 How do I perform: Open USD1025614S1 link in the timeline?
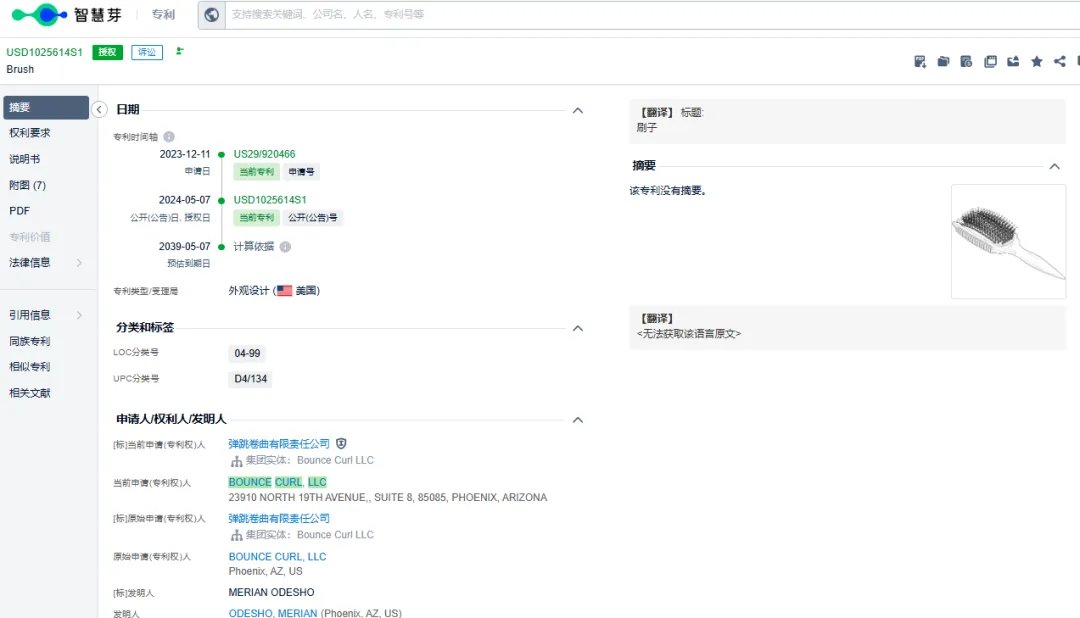270,200
